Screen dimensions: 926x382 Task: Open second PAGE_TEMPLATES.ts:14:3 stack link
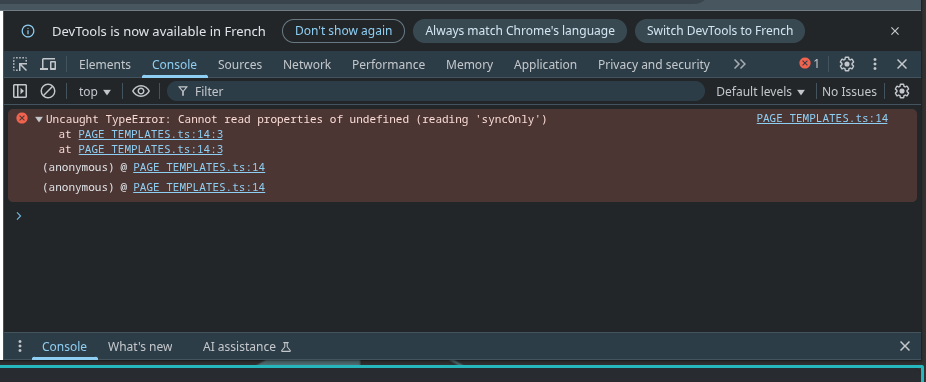151,149
